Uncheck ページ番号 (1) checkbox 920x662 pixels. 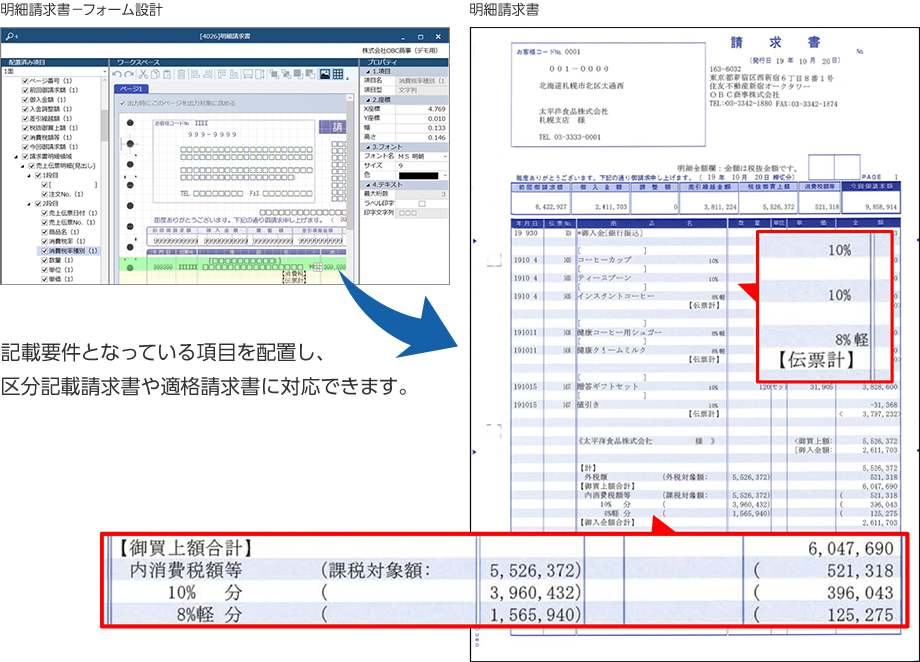[25, 80]
